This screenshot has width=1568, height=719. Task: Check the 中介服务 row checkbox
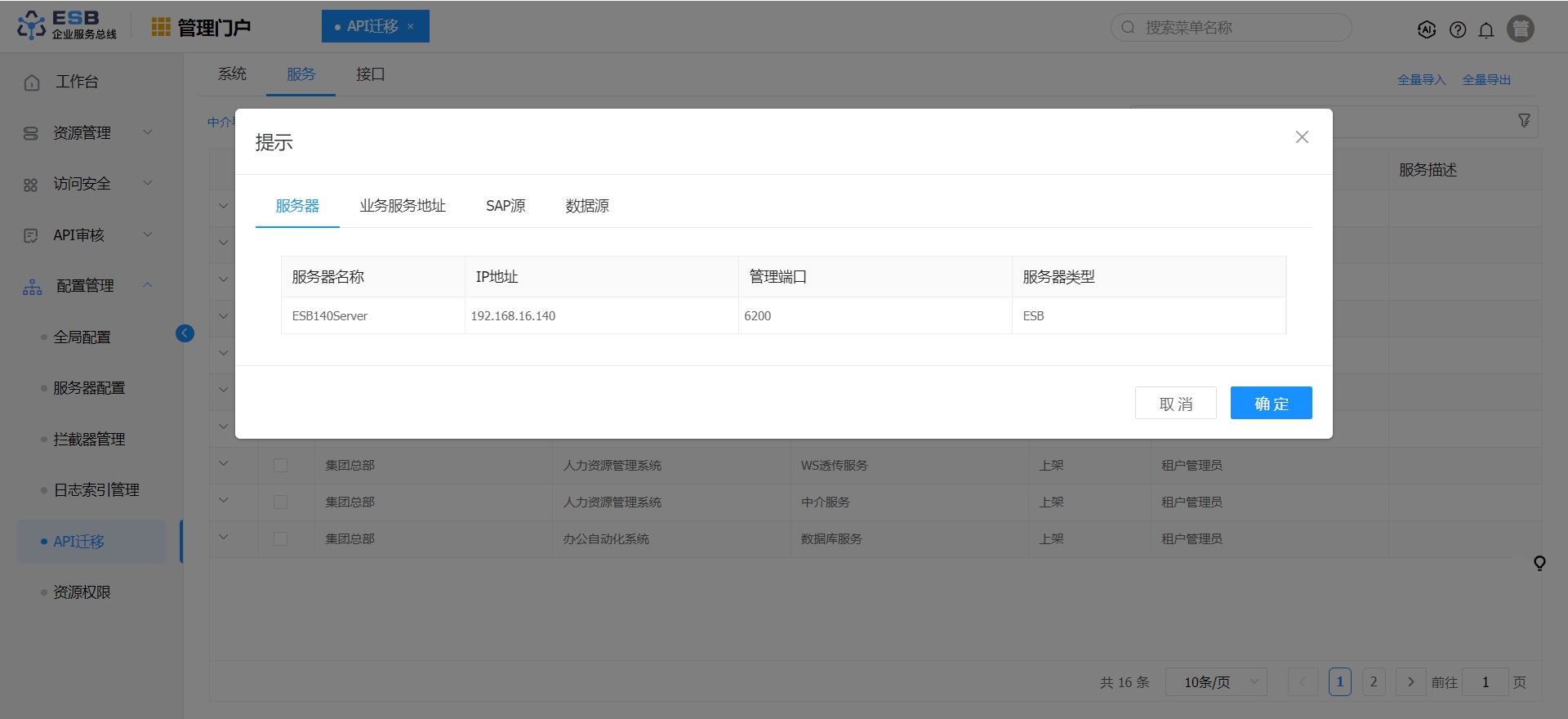pos(280,502)
